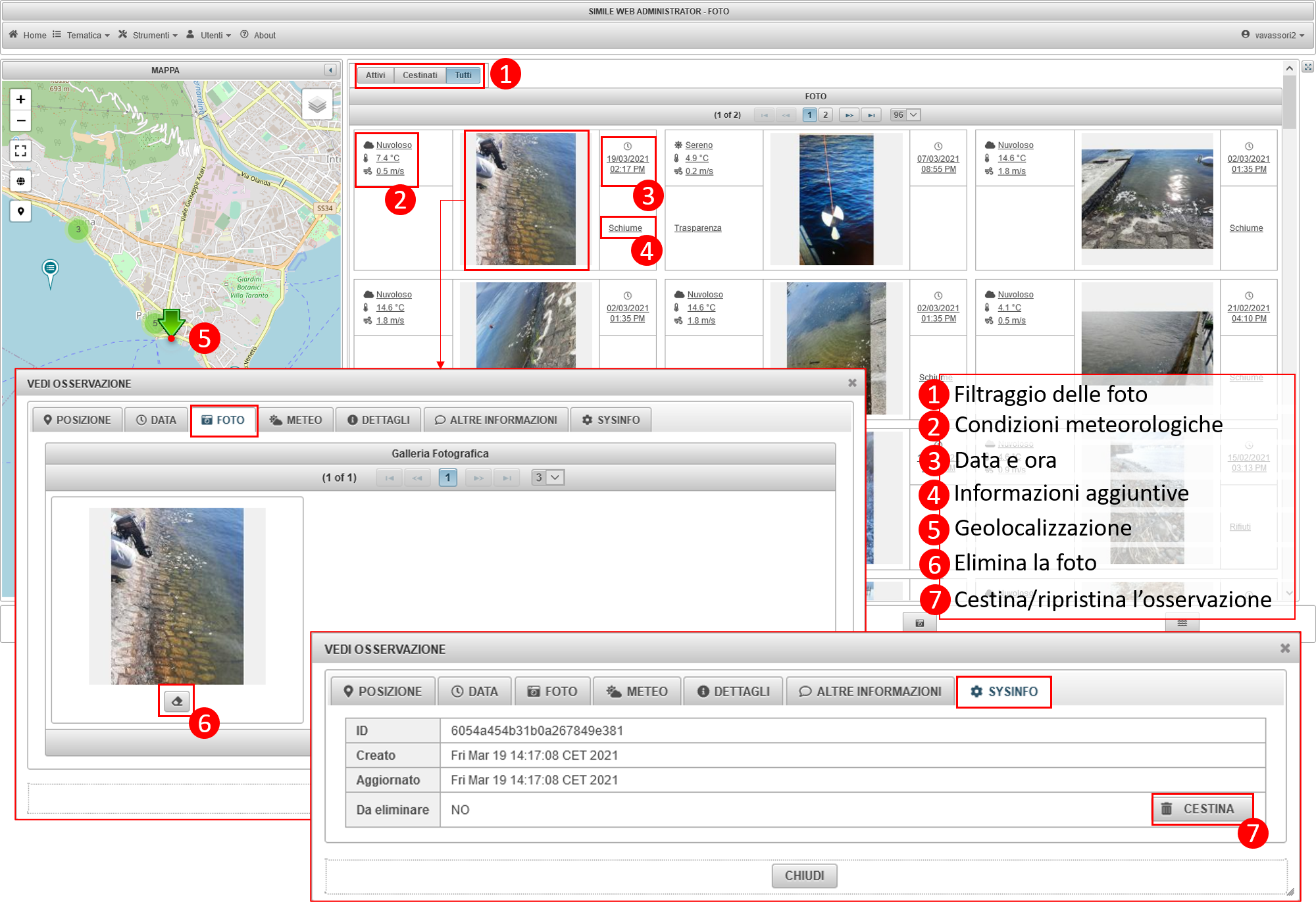Screen dimensions: 1316x902
Task: Click the Schiume link of the first photo
Action: [x=625, y=228]
